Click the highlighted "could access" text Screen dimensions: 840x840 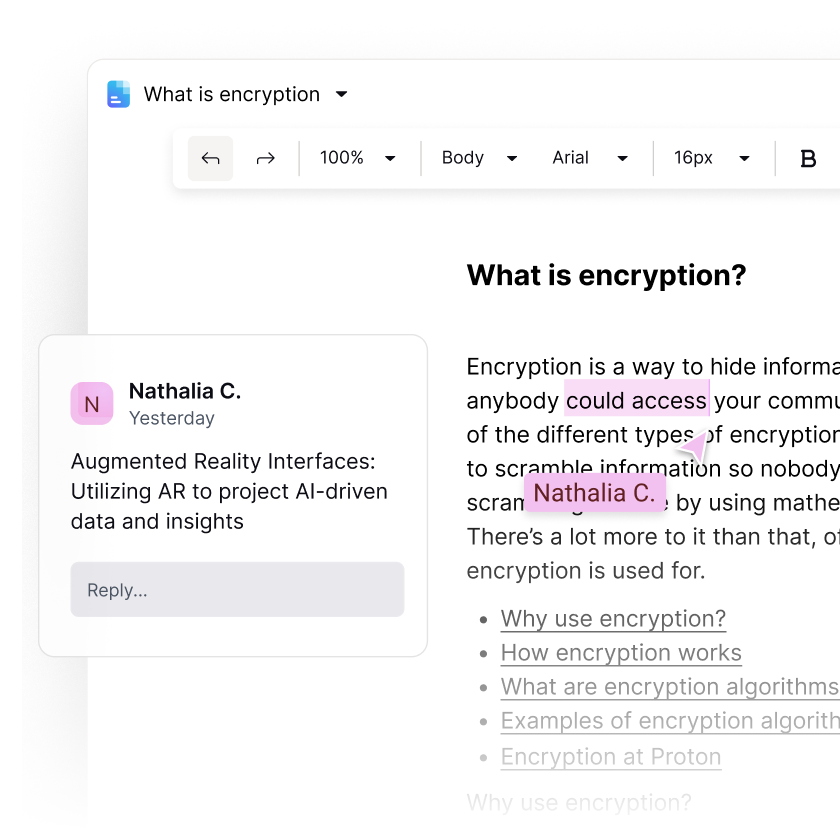pyautogui.click(x=636, y=401)
